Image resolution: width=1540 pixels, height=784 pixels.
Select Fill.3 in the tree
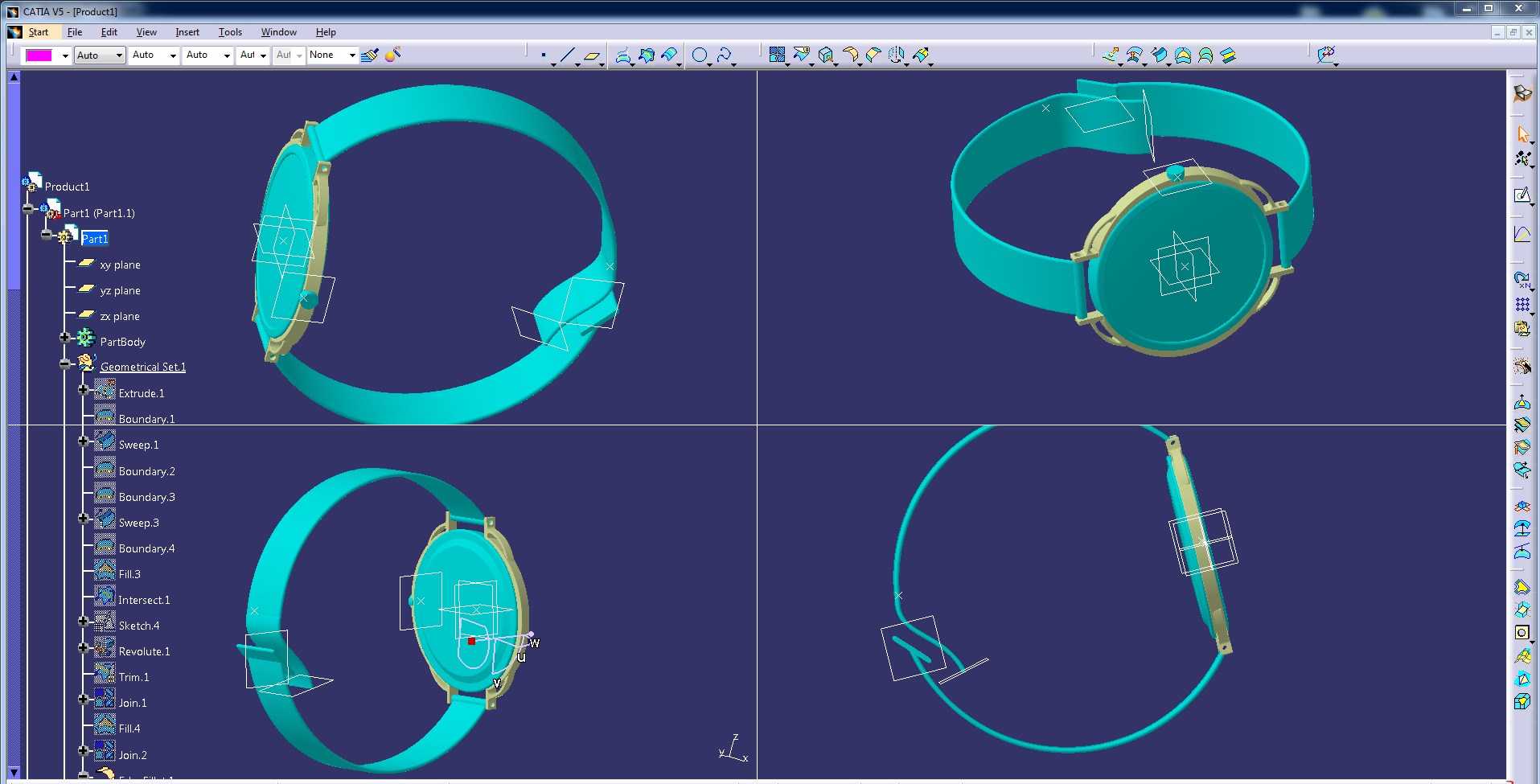pyautogui.click(x=129, y=574)
